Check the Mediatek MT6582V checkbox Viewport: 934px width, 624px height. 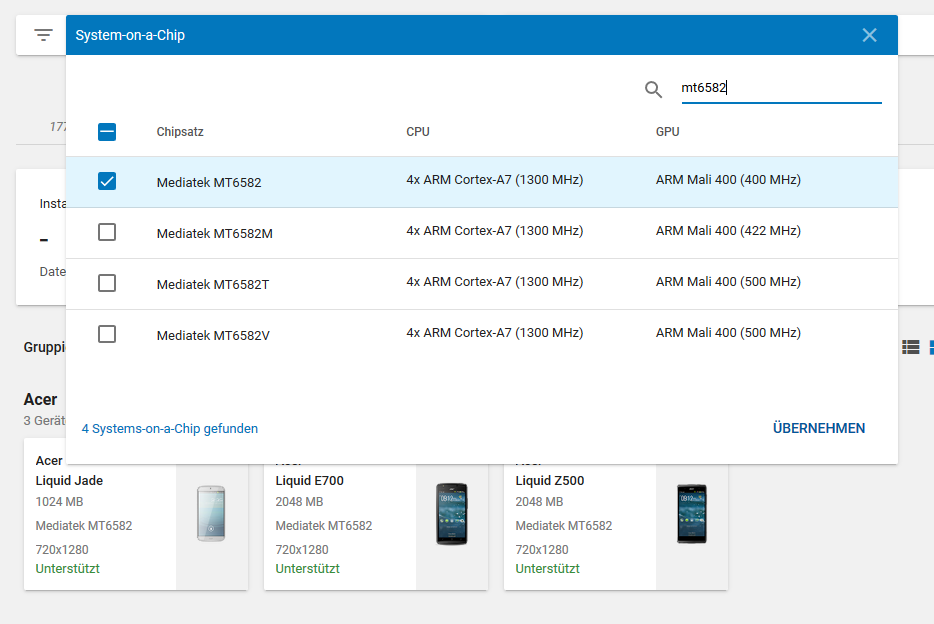(x=107, y=334)
